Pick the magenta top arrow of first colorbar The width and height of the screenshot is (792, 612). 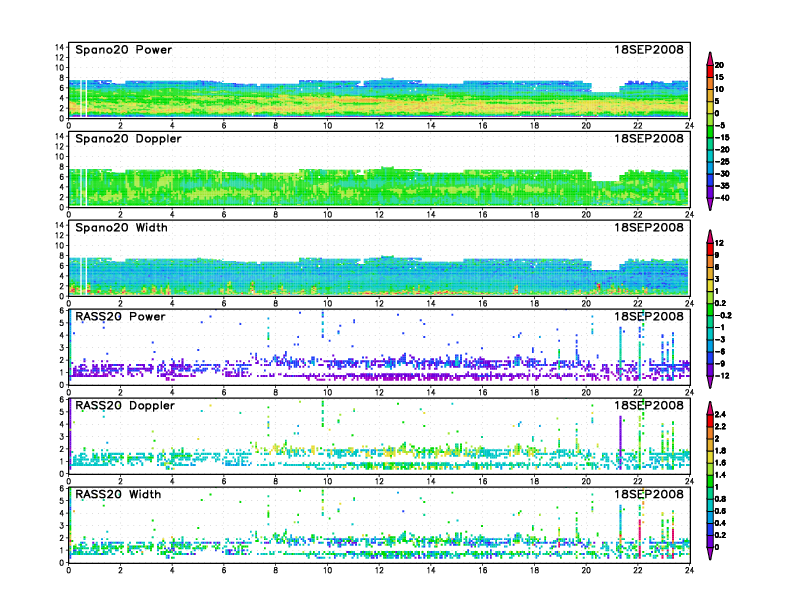(x=710, y=58)
